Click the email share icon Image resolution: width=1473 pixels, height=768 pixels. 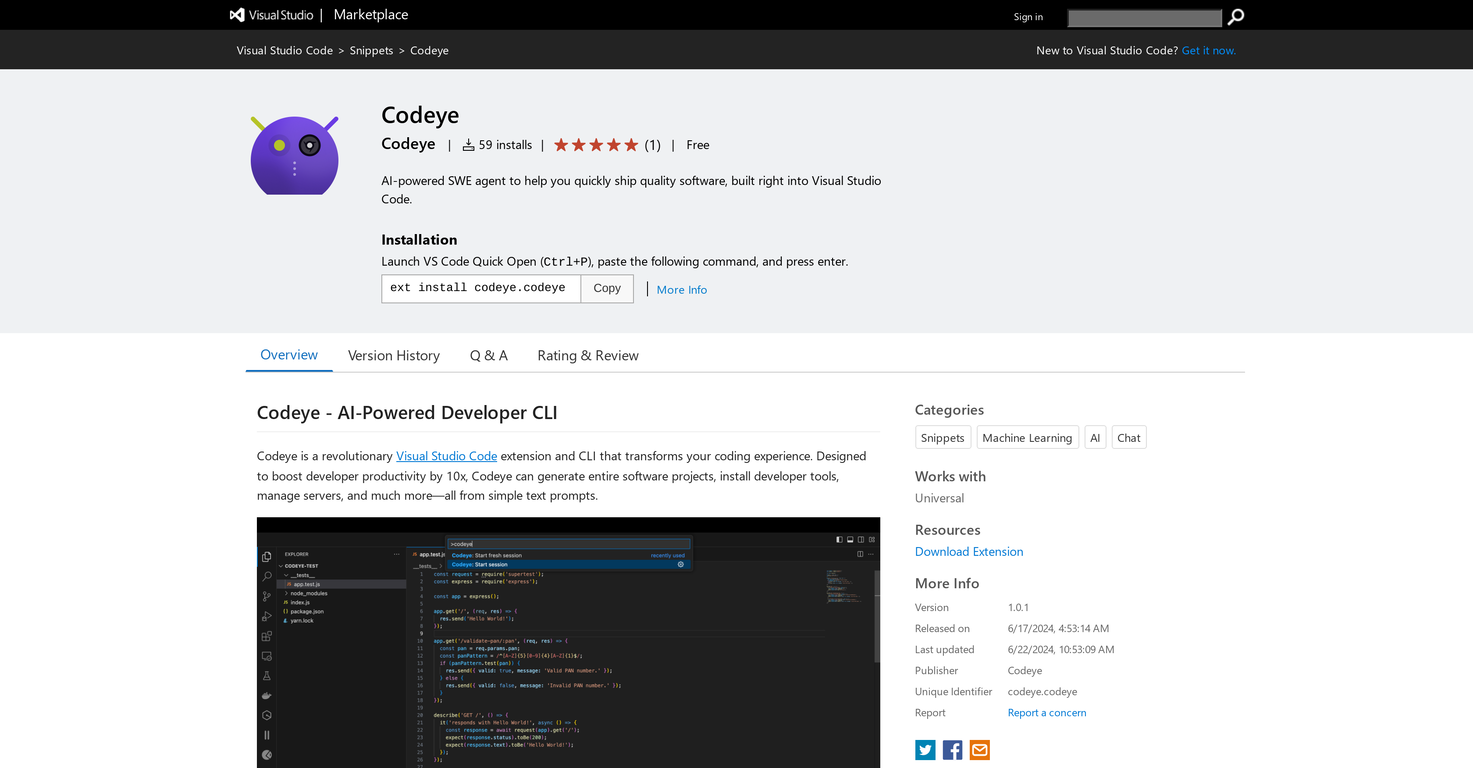(x=979, y=749)
